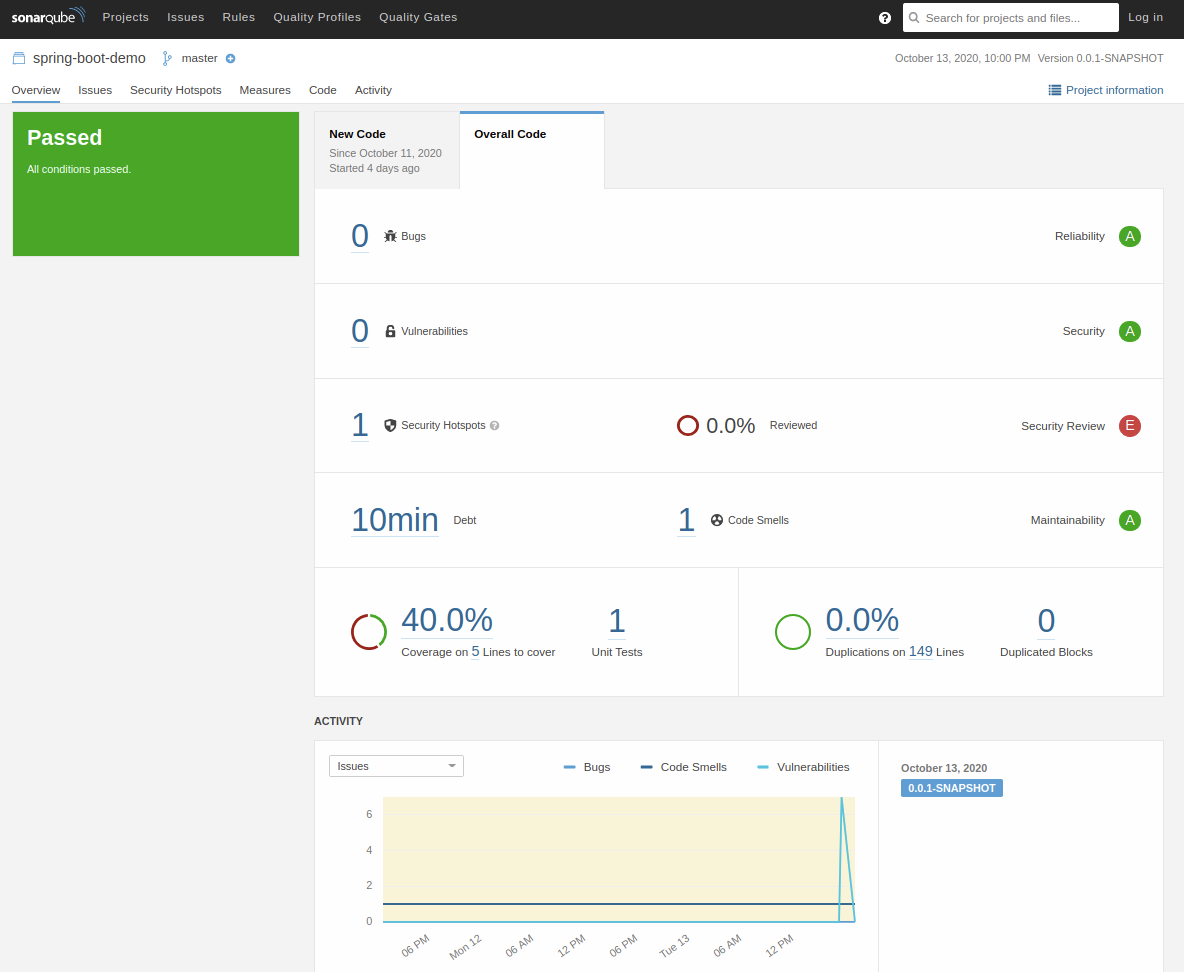Click the 0.0.1-SNAPSHOT version badge

coord(951,788)
